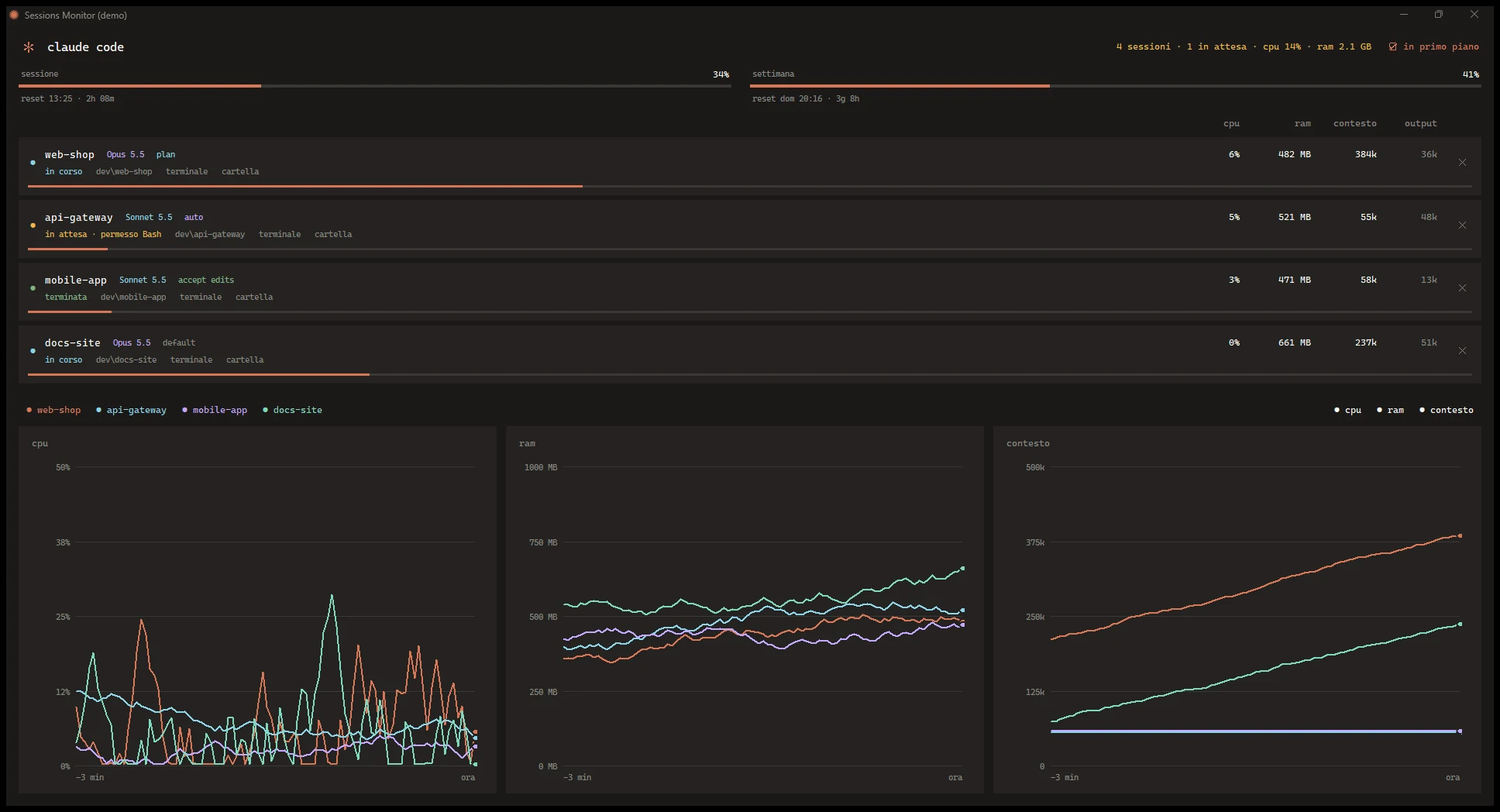The height and width of the screenshot is (812, 1500).
Task: Open terminale for web-shop
Action: (x=187, y=171)
